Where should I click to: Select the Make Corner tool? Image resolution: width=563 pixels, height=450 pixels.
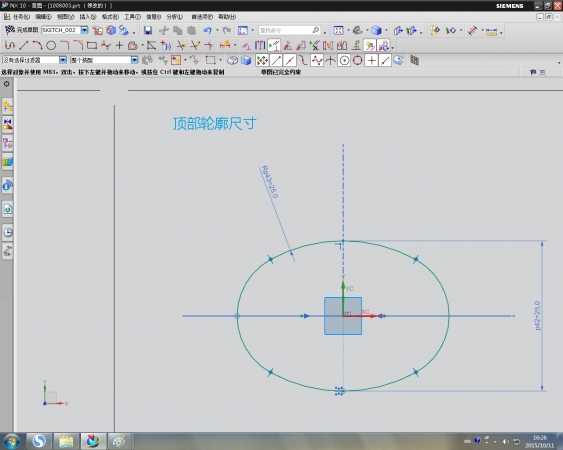click(209, 46)
